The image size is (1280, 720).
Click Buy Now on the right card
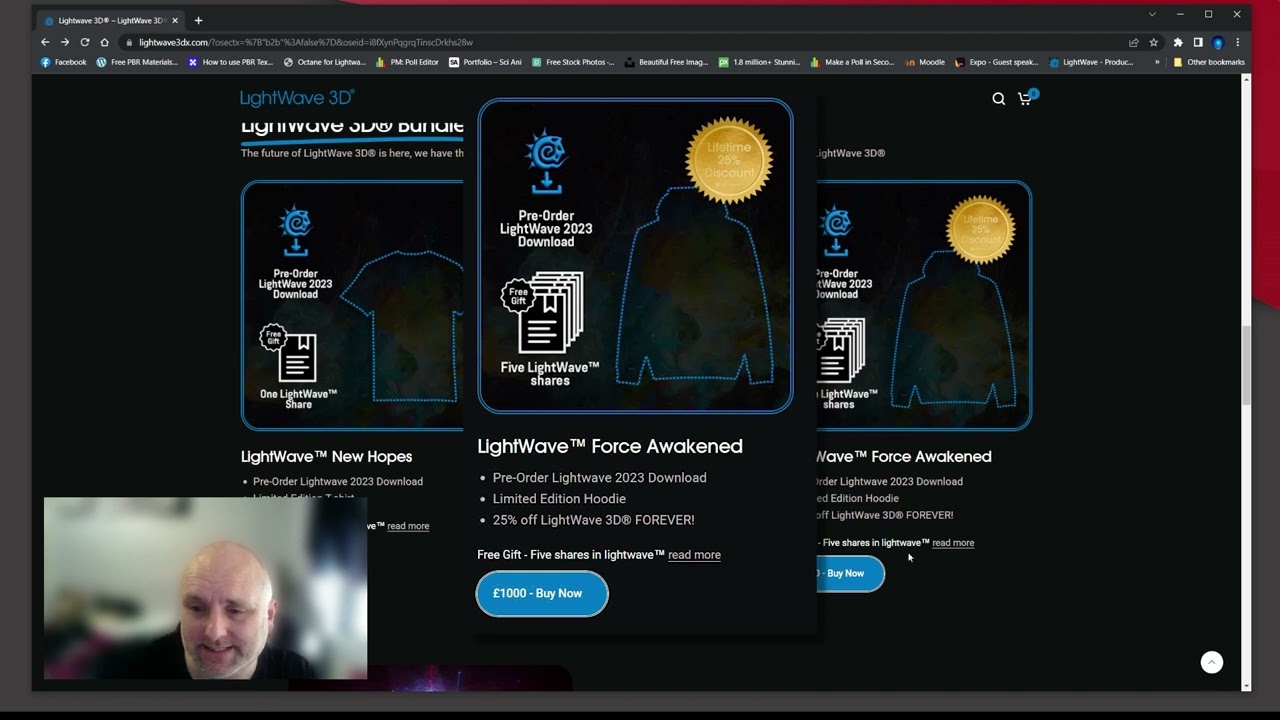coord(850,574)
